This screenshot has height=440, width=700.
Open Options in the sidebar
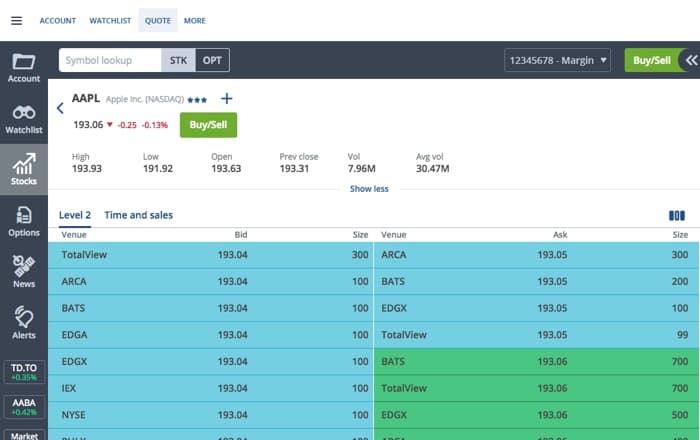point(24,221)
